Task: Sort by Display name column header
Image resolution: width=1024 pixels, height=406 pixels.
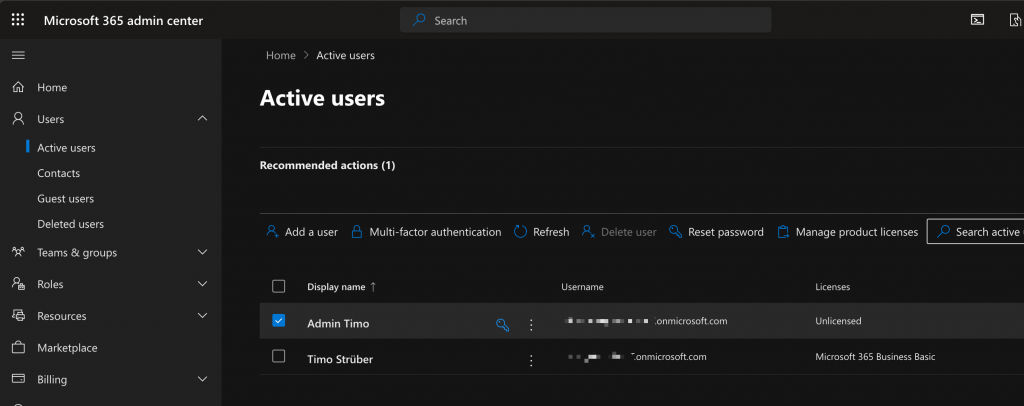Action: tap(336, 287)
